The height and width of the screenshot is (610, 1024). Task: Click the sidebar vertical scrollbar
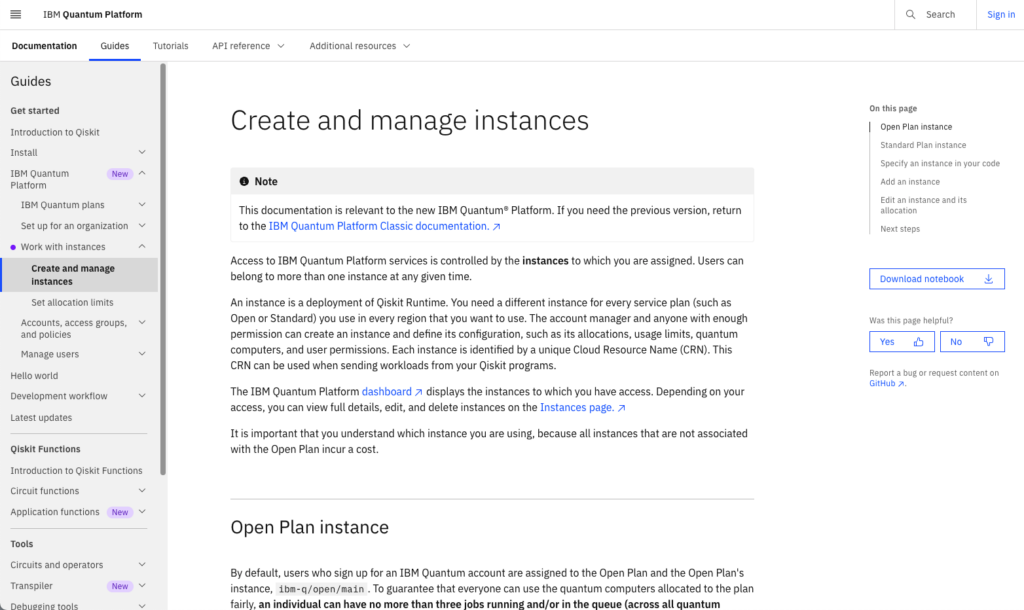point(163,269)
